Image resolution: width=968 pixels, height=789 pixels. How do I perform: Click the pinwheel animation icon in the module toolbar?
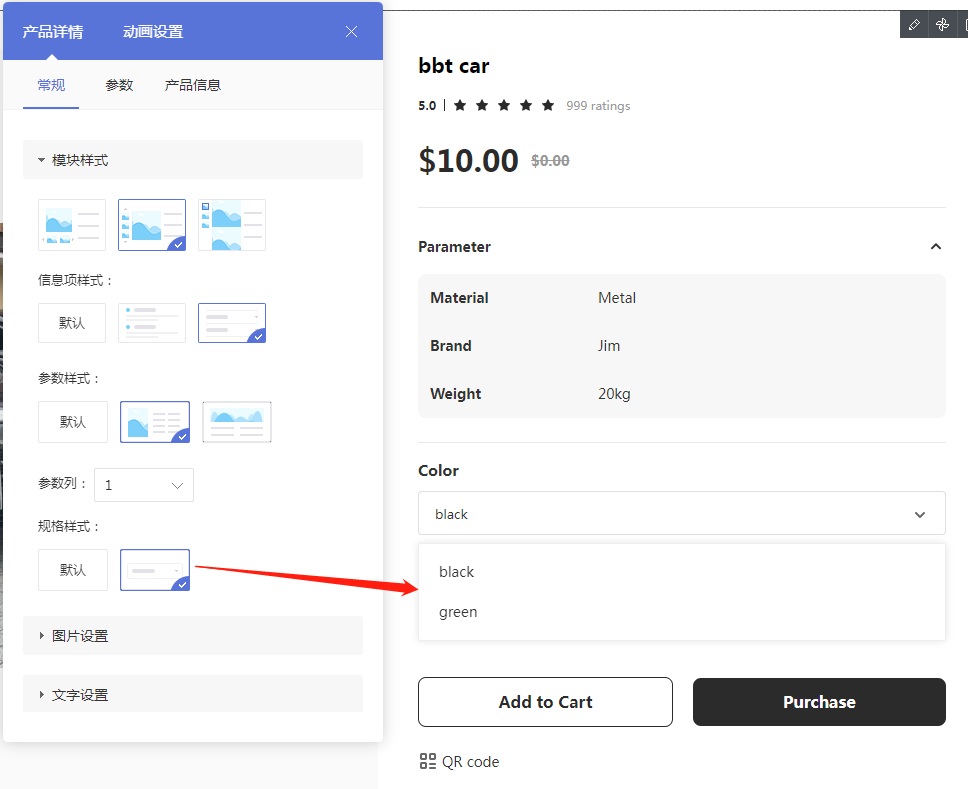pos(942,25)
